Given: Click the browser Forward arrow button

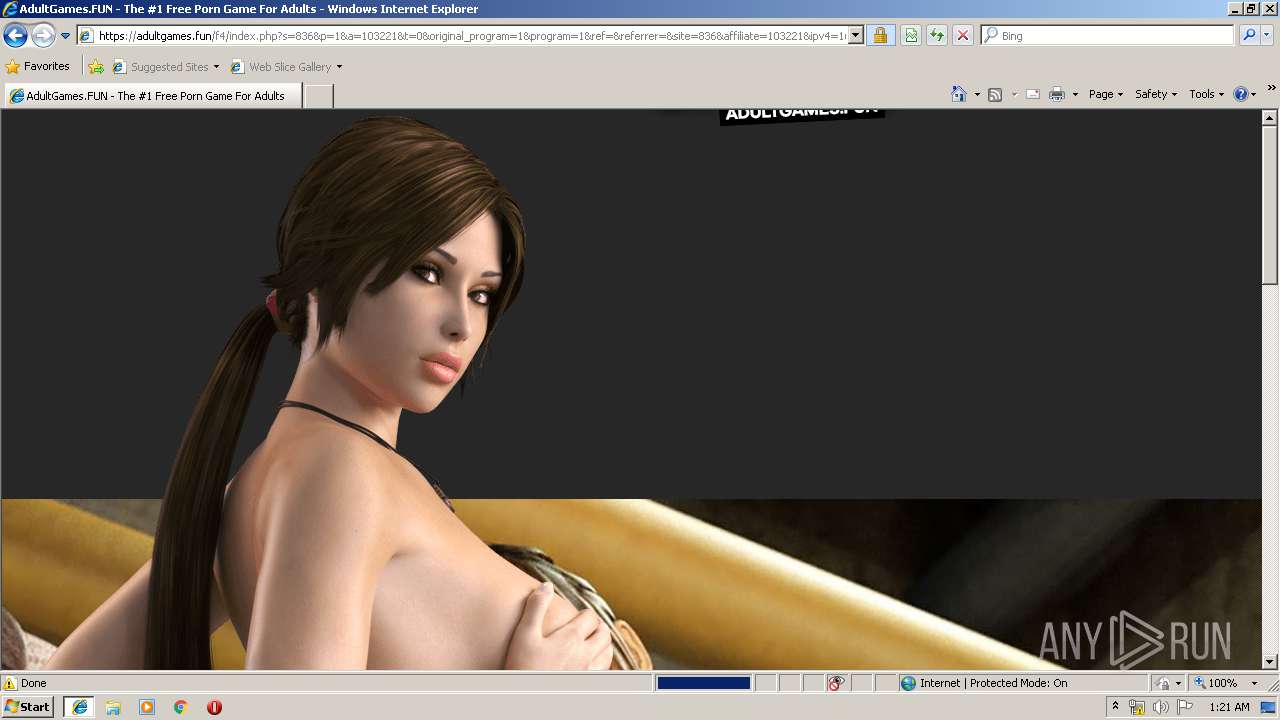Looking at the screenshot, I should coord(43,36).
